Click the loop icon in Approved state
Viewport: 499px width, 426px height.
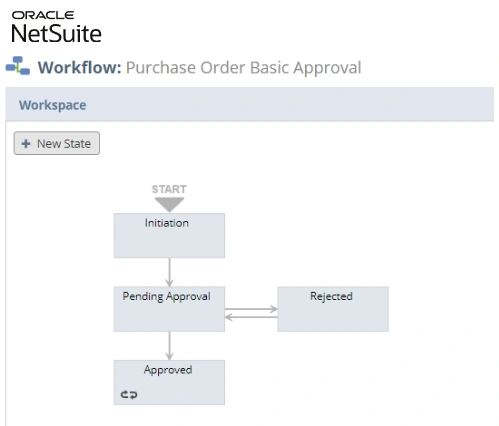click(x=129, y=395)
